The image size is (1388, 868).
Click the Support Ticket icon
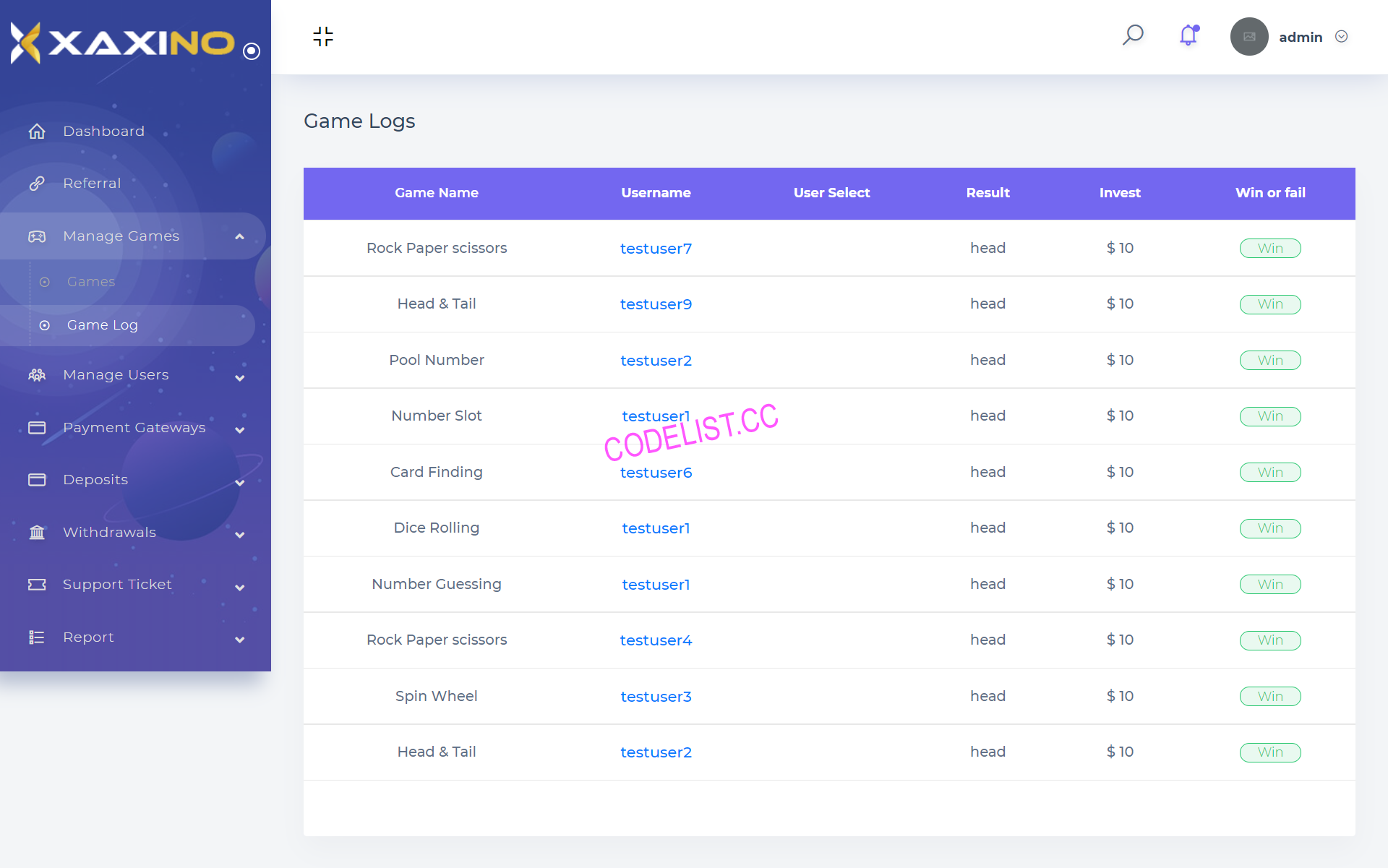[x=37, y=585]
